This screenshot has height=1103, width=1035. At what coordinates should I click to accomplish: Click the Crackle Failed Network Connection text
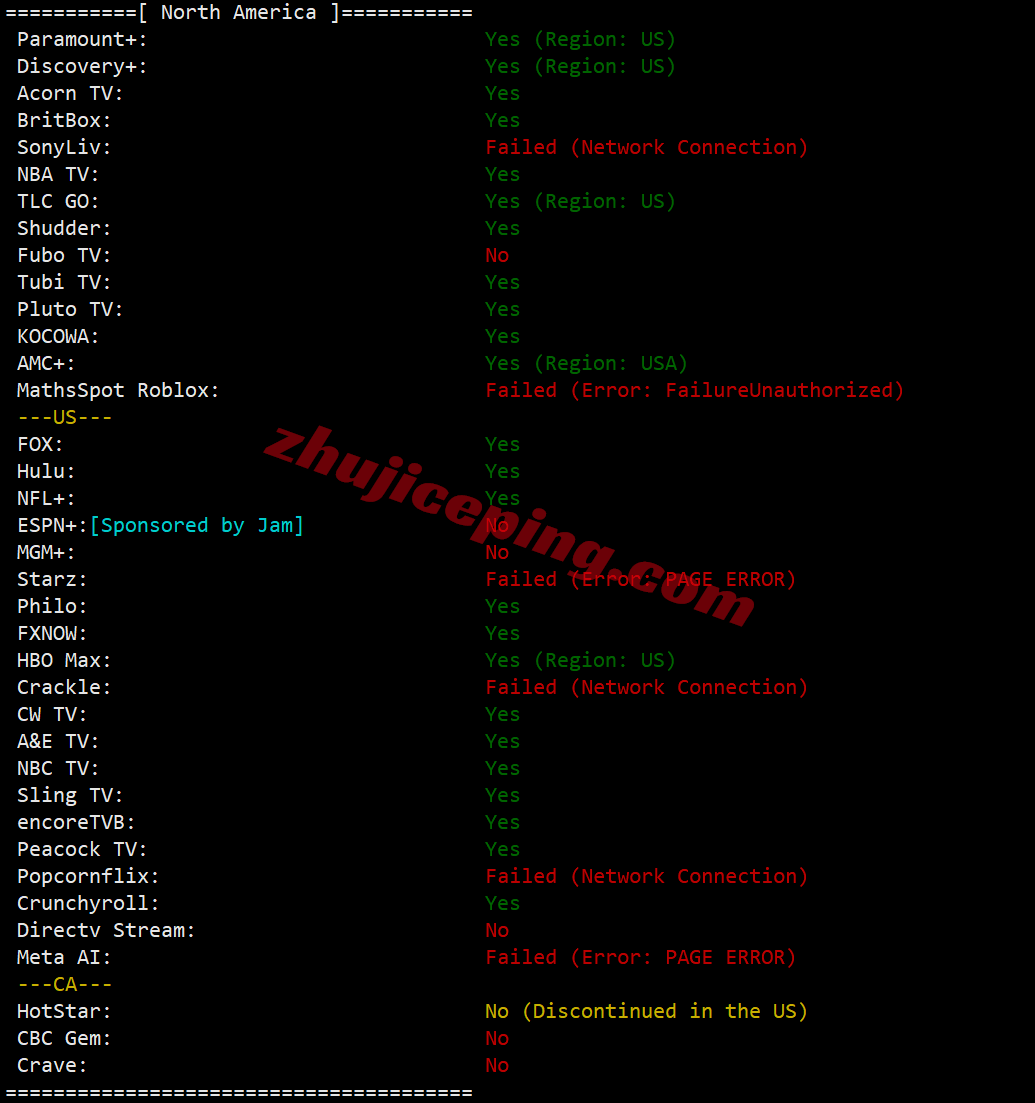(x=647, y=687)
